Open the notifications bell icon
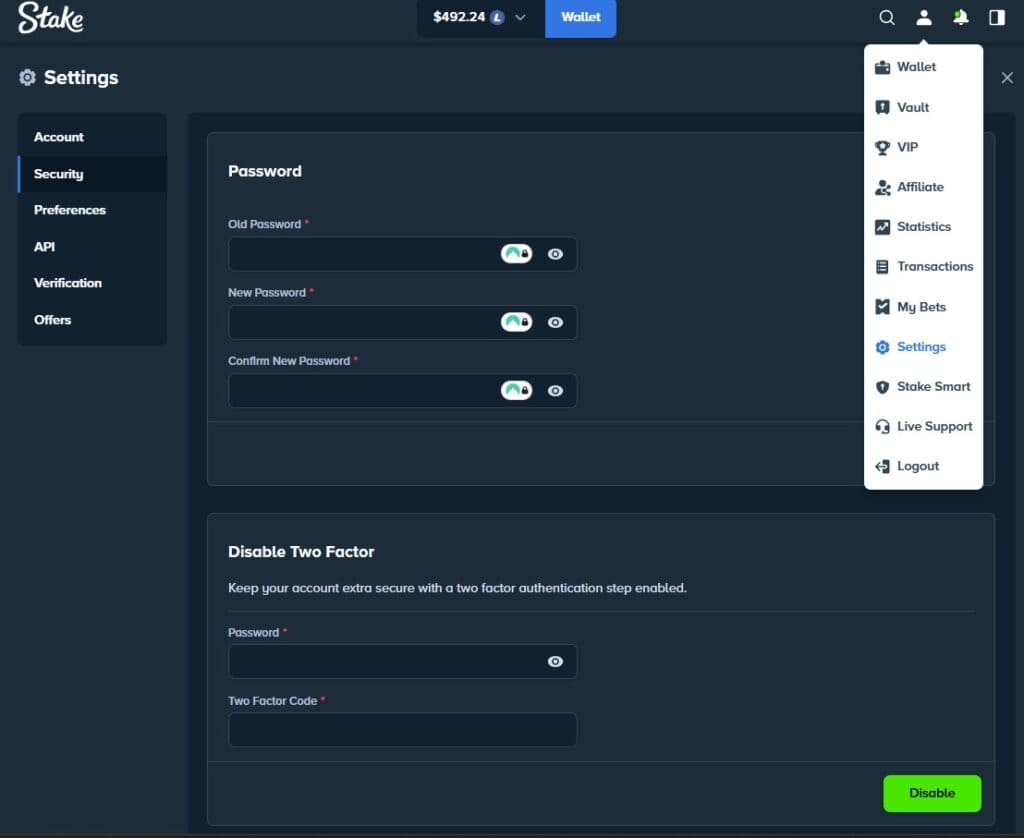The height and width of the screenshot is (838, 1024). pos(960,17)
